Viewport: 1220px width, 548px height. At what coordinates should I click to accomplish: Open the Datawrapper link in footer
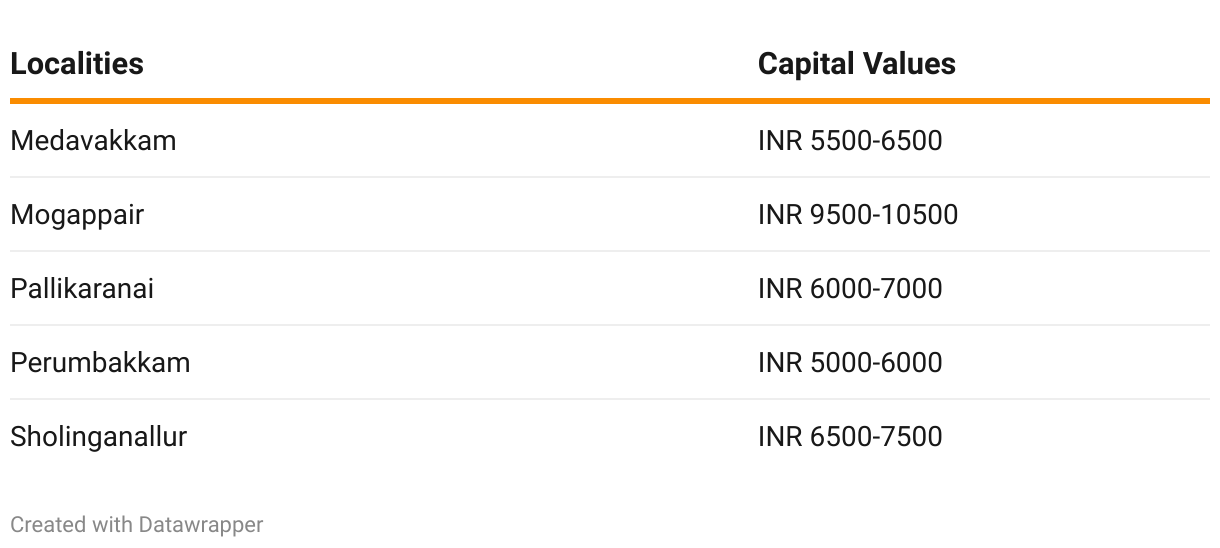pyautogui.click(x=201, y=524)
